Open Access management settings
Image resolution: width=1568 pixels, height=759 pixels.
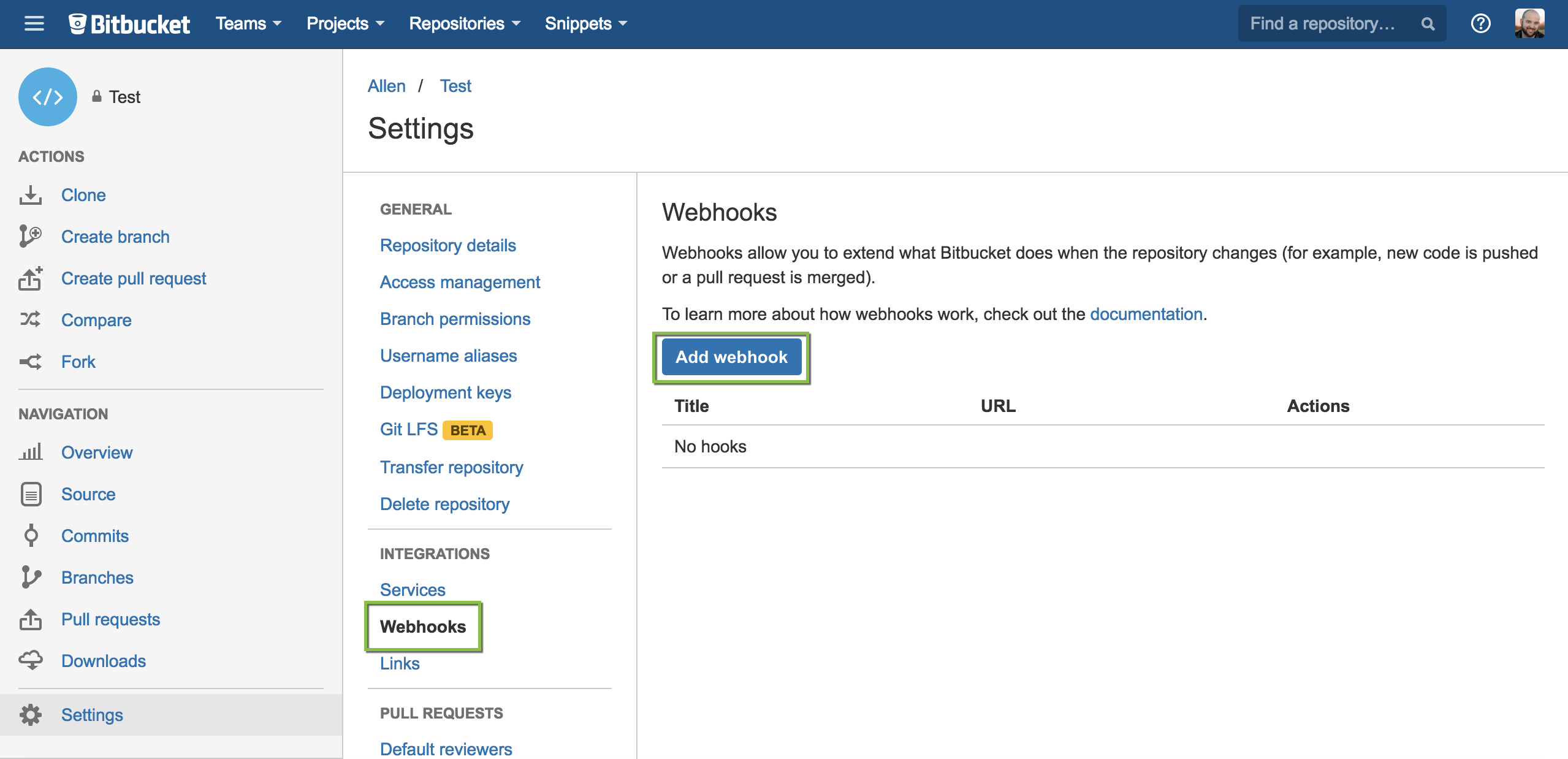(460, 282)
